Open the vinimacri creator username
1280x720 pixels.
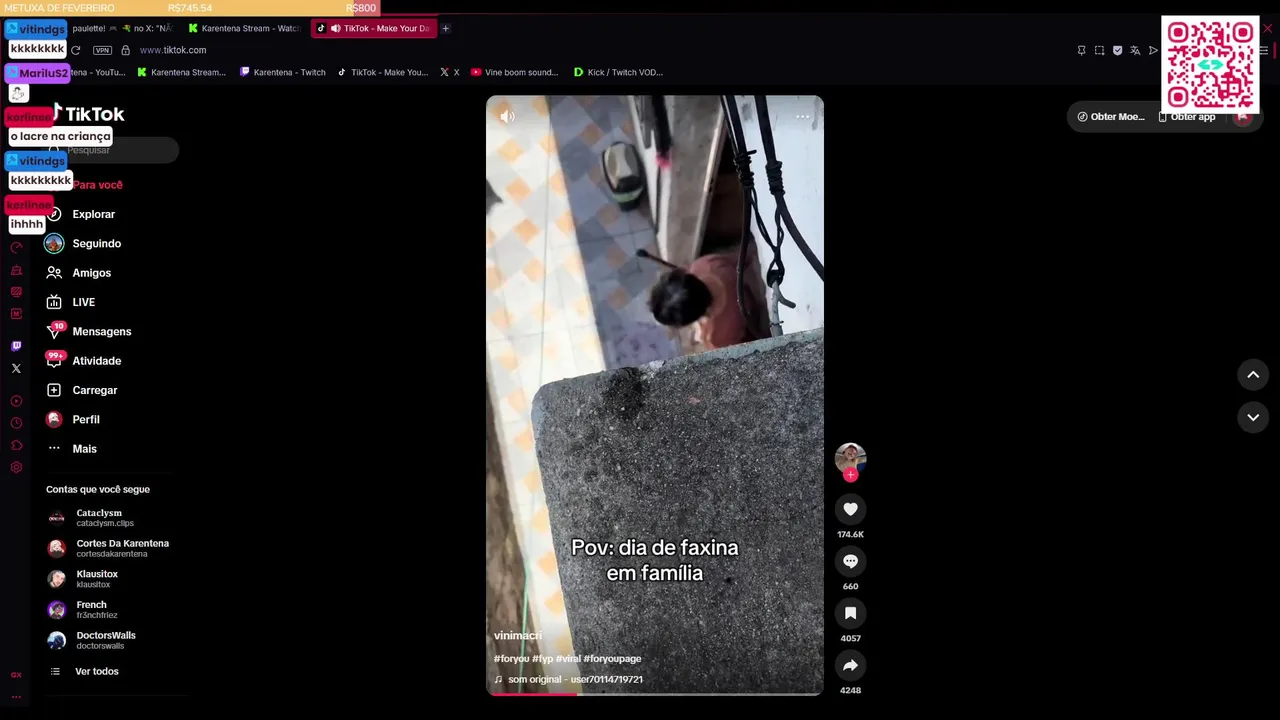coord(518,636)
